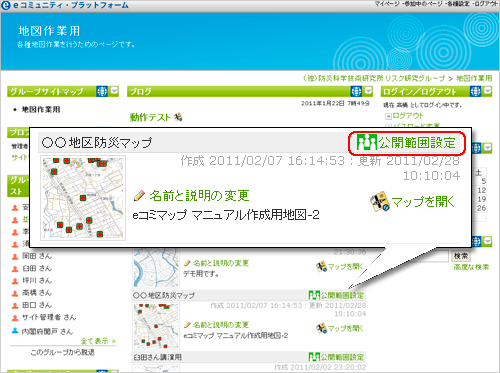Screen dimensions: 500x373
Task: Click the 検索 search button
Action: pyautogui.click(x=461, y=256)
